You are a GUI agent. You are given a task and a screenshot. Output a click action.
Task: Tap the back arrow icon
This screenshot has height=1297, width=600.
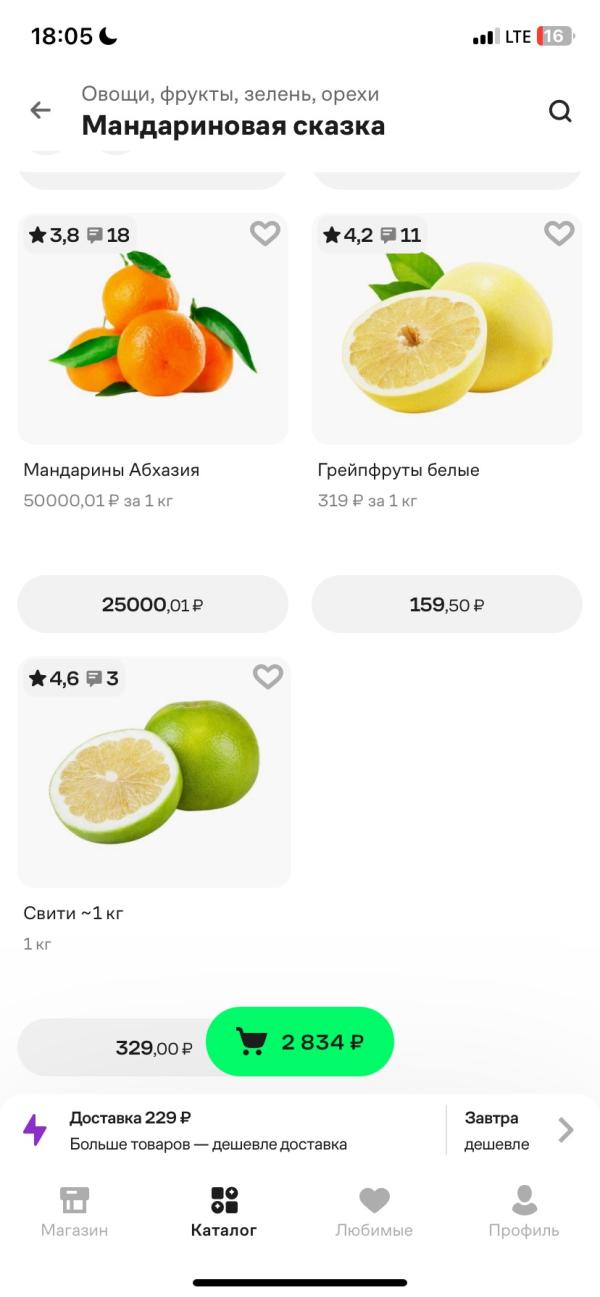[40, 111]
